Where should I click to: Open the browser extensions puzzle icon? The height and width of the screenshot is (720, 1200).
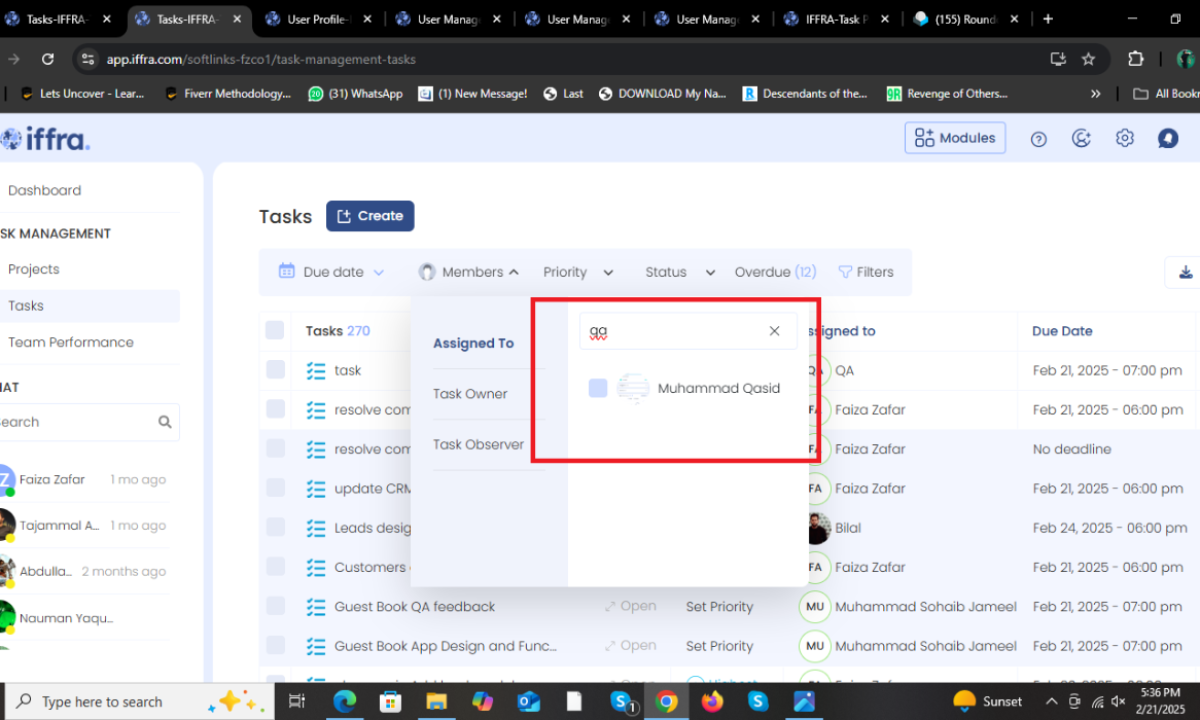[x=1135, y=59]
